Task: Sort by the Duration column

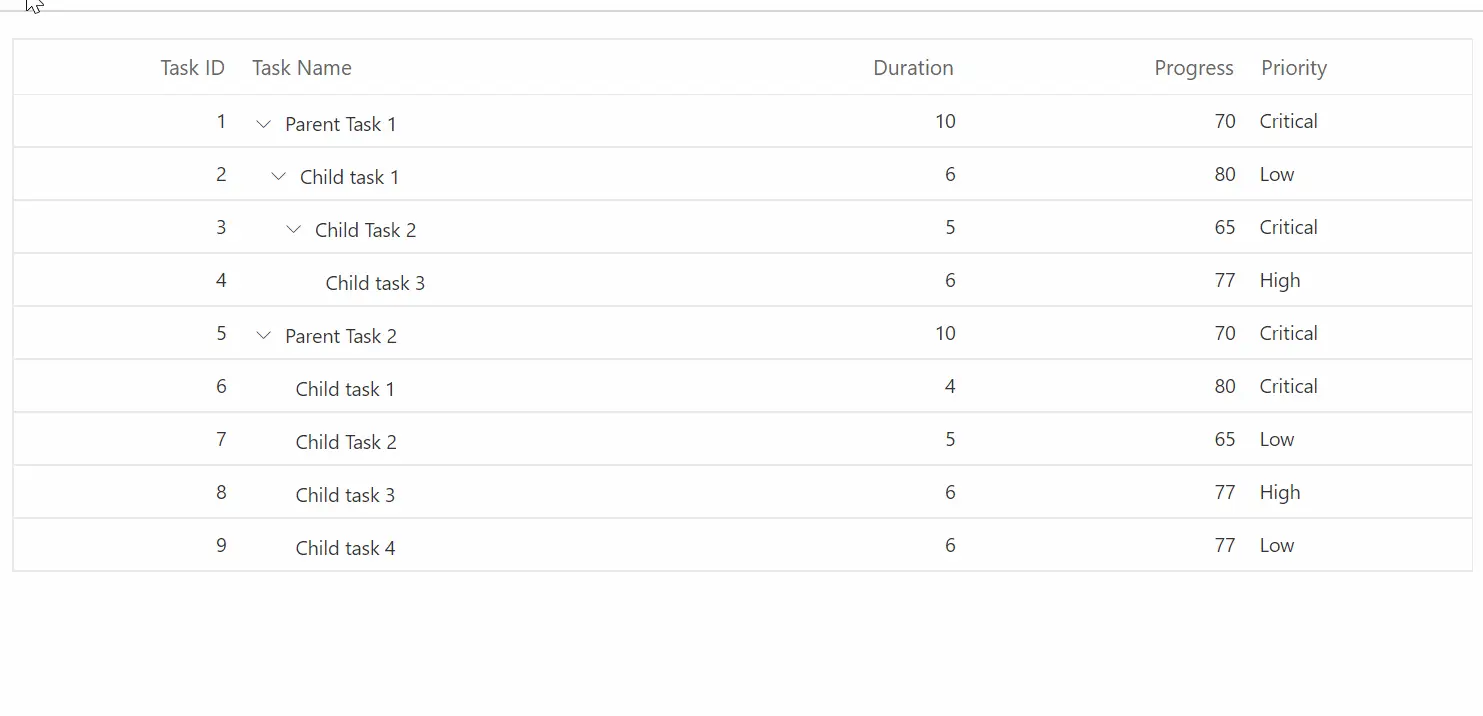Action: 913,67
